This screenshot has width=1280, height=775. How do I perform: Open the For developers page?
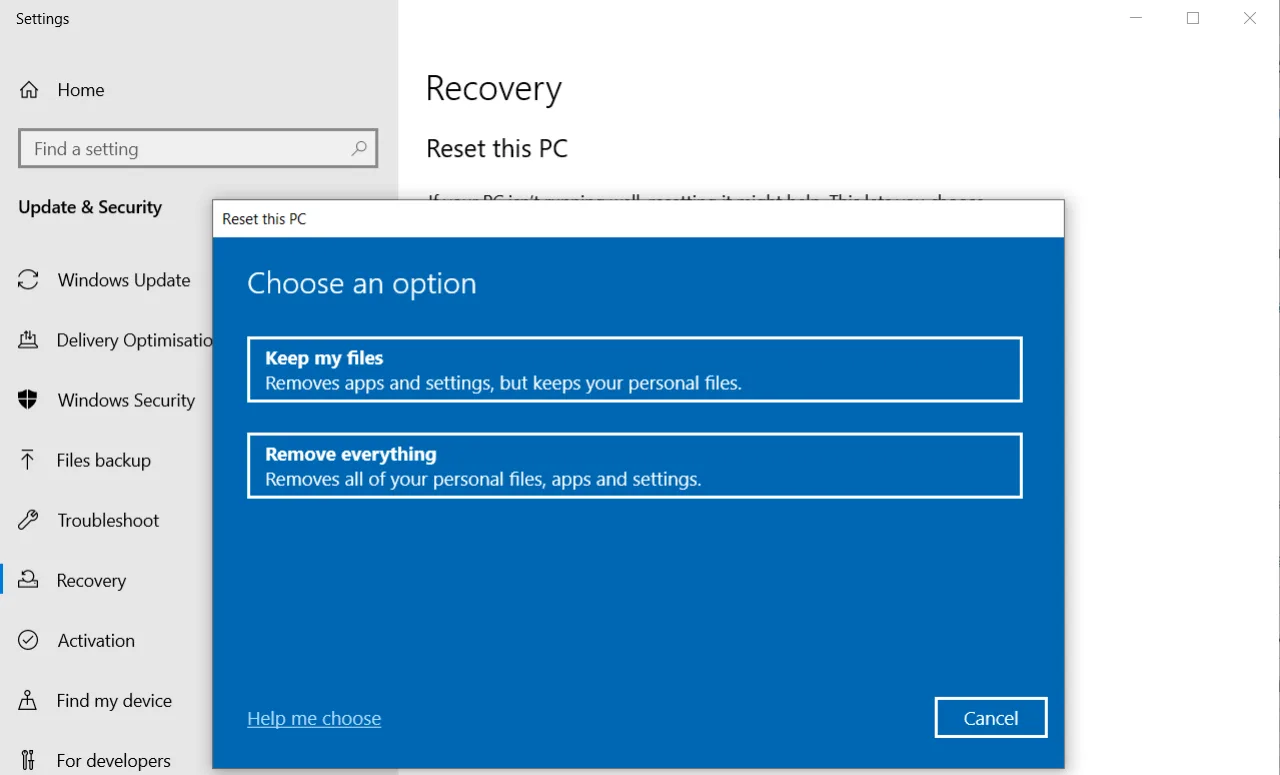(113, 760)
